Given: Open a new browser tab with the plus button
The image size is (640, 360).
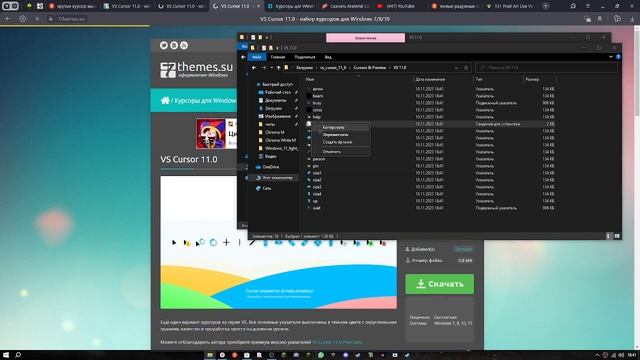Looking at the screenshot, I should tap(546, 6).
